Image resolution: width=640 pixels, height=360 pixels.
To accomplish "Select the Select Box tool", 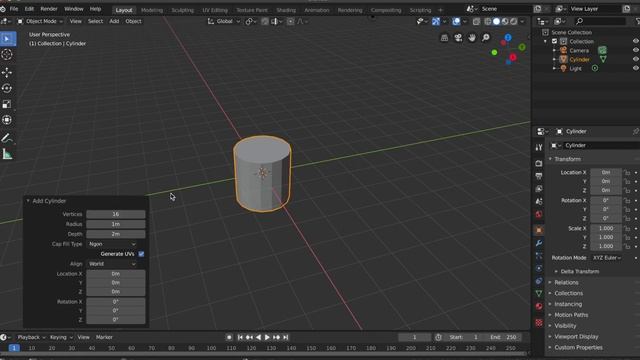I will point(7,39).
